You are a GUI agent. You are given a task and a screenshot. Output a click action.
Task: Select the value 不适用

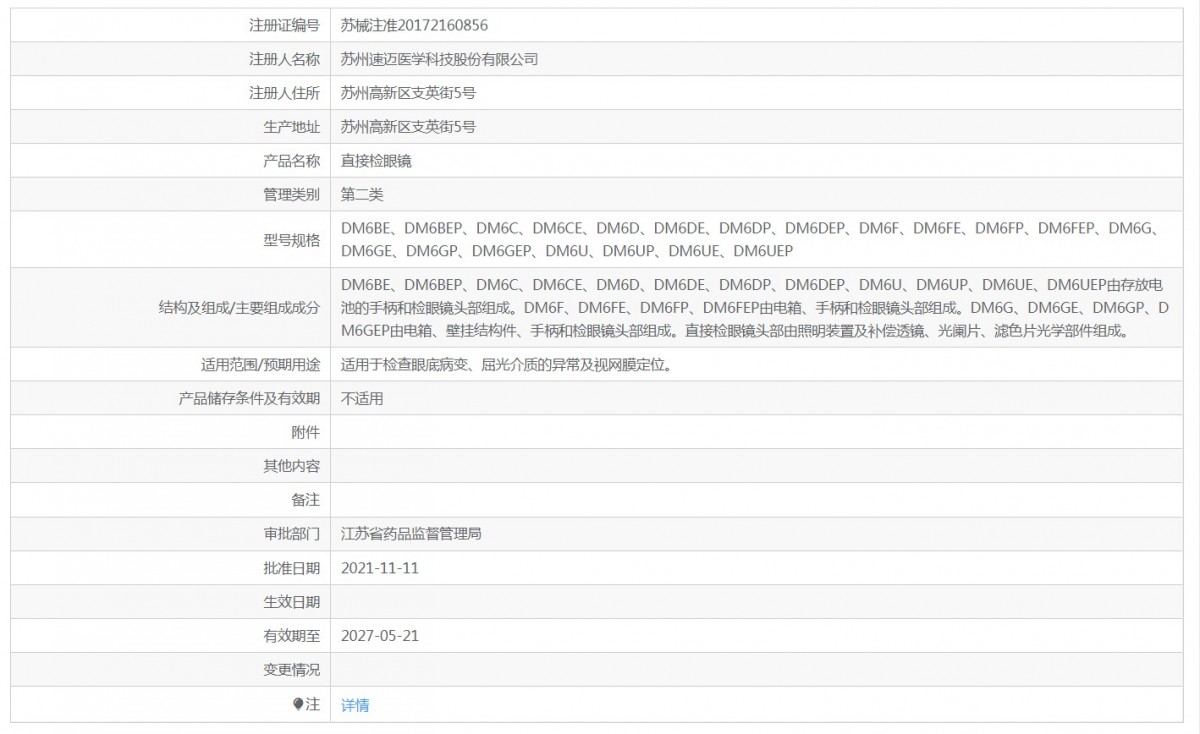362,398
